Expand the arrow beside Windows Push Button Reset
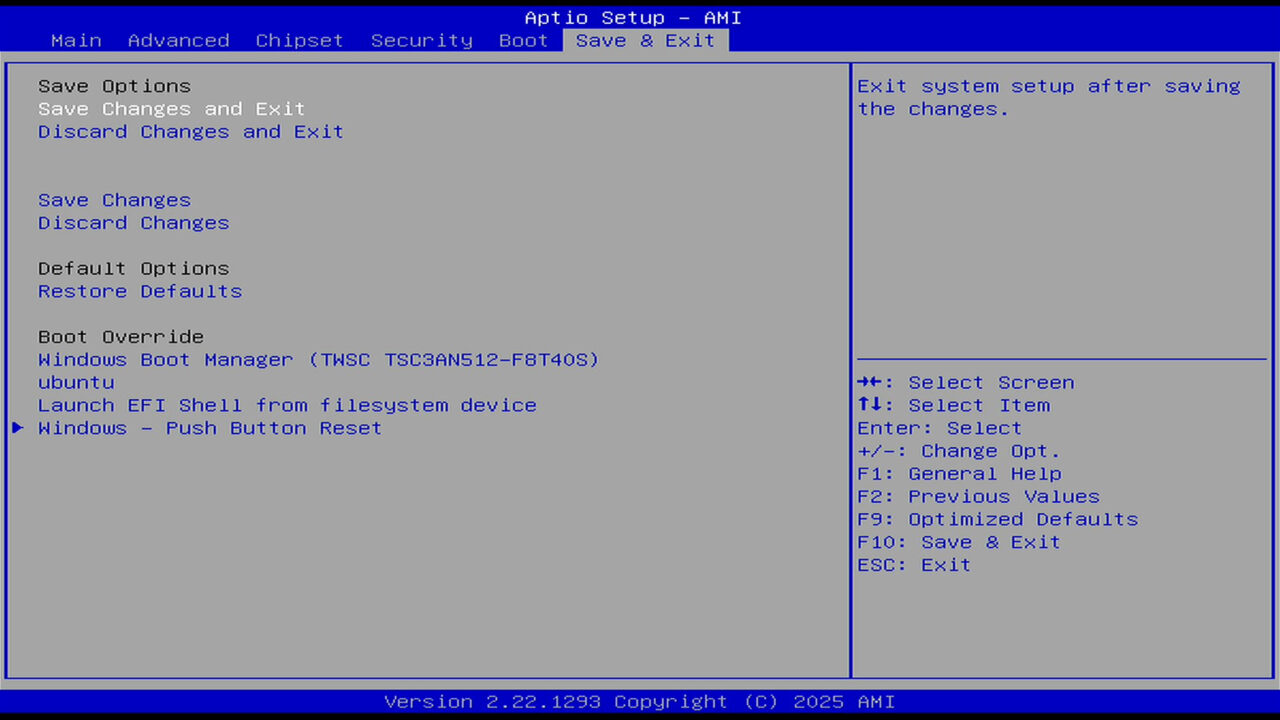 (x=17, y=428)
